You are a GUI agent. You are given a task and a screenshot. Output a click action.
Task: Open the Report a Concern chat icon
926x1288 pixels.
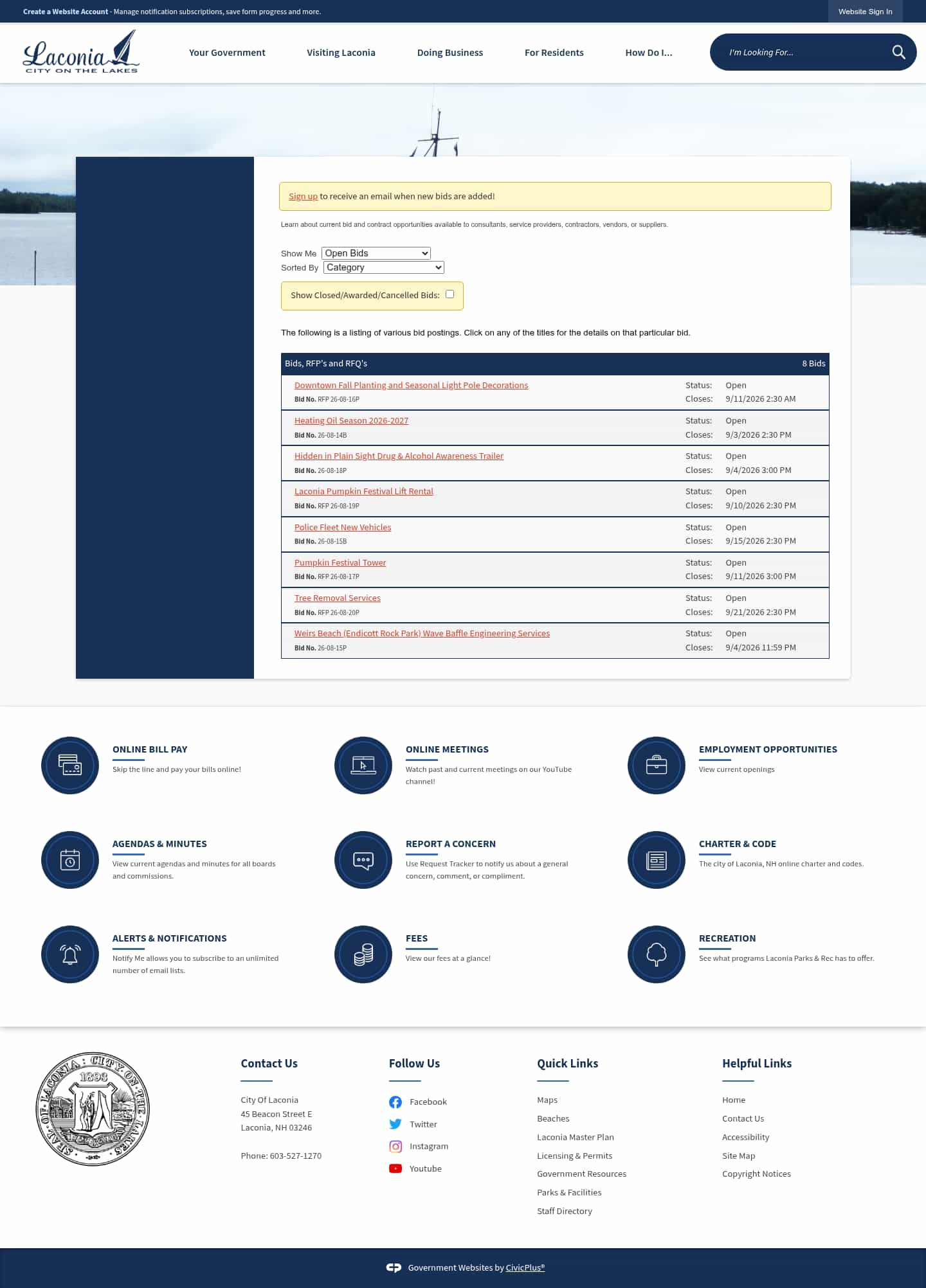point(363,859)
